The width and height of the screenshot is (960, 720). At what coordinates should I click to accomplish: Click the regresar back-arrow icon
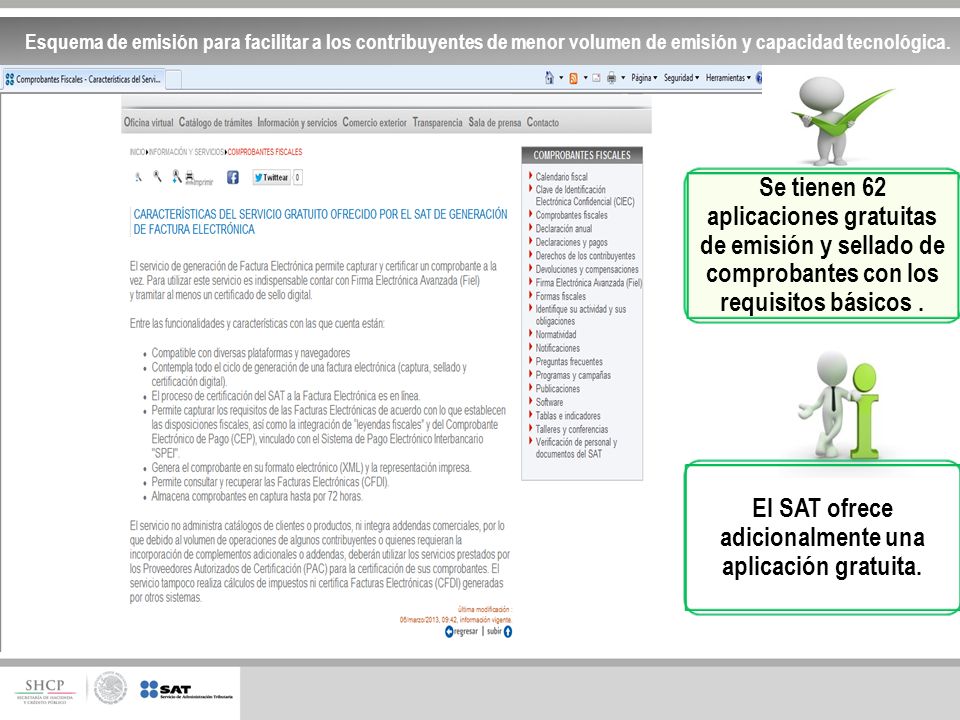[x=449, y=631]
